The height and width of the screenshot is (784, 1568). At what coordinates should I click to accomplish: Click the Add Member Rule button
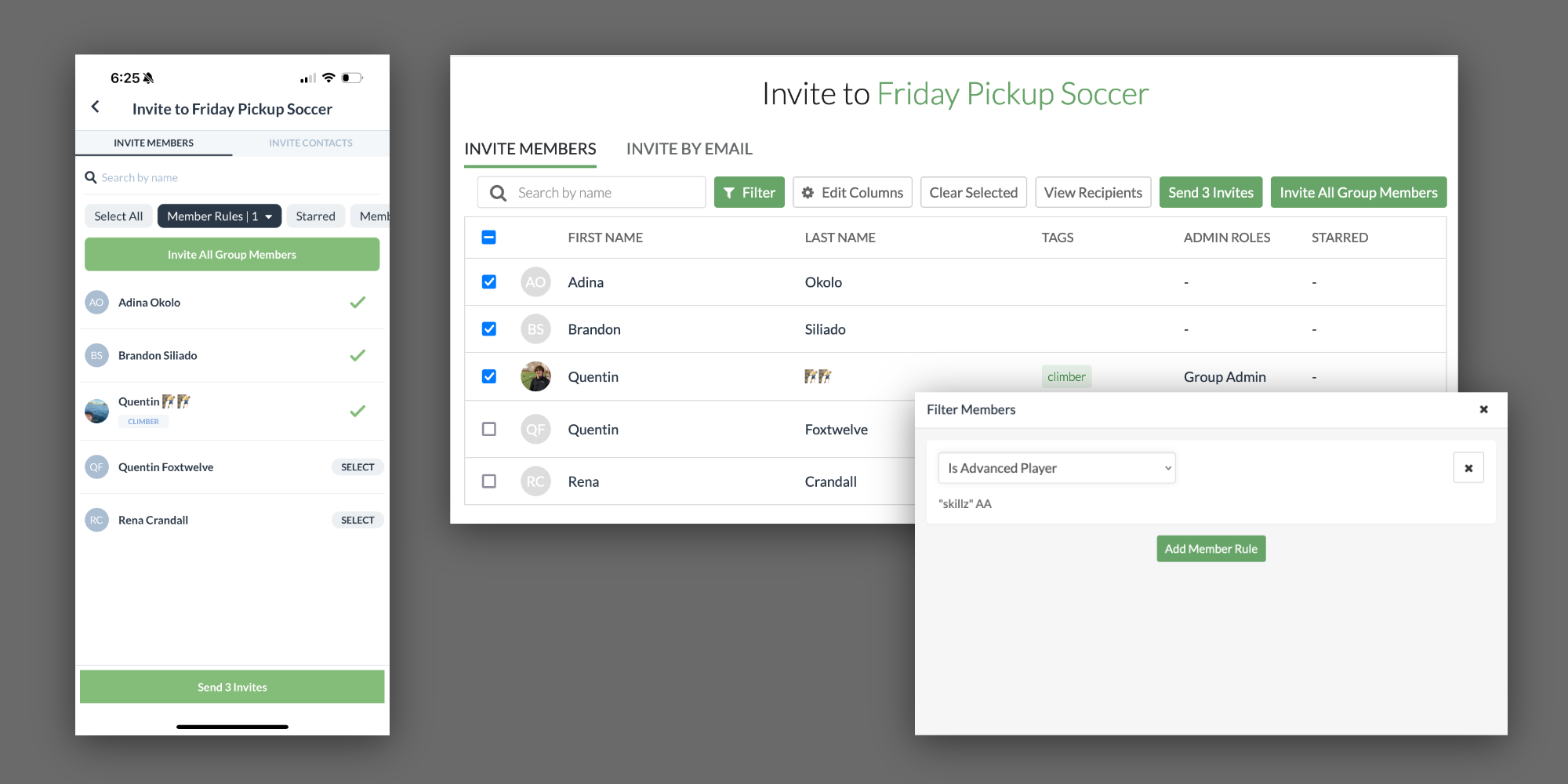[1210, 549]
